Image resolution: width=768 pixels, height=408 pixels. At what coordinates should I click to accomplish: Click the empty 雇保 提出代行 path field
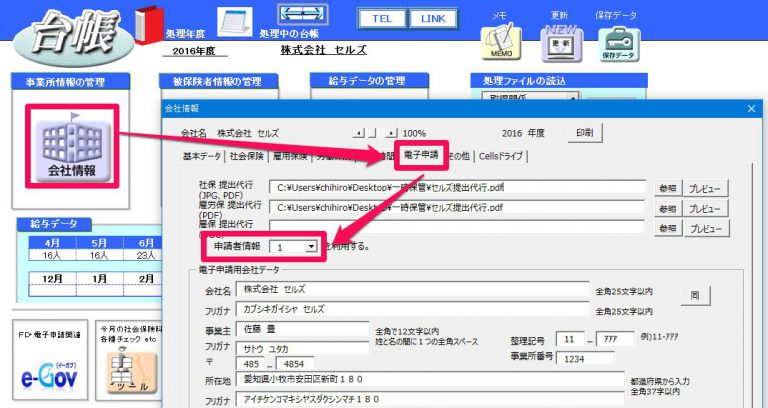pos(456,227)
